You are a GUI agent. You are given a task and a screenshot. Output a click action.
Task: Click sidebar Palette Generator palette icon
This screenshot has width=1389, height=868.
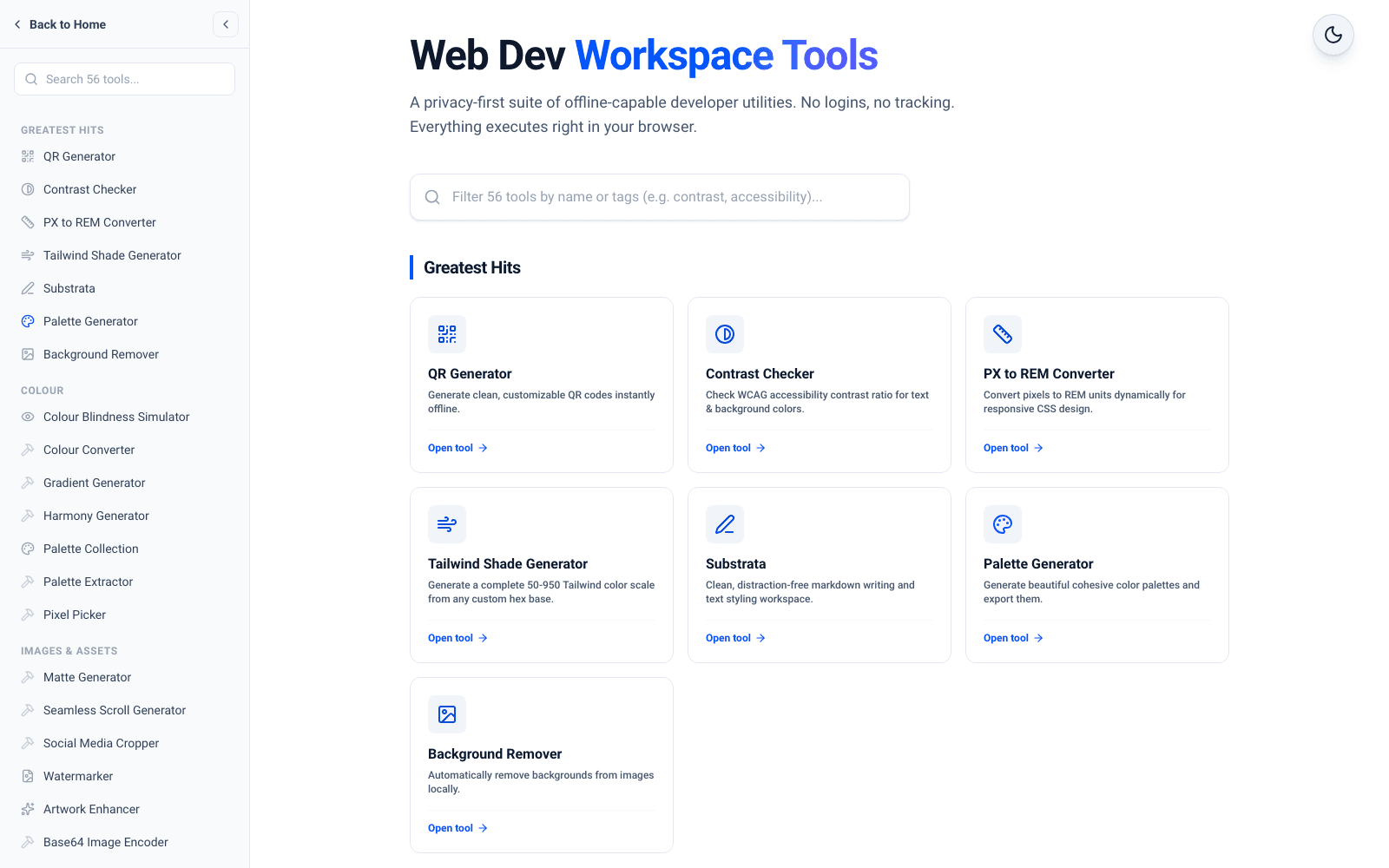coord(28,321)
